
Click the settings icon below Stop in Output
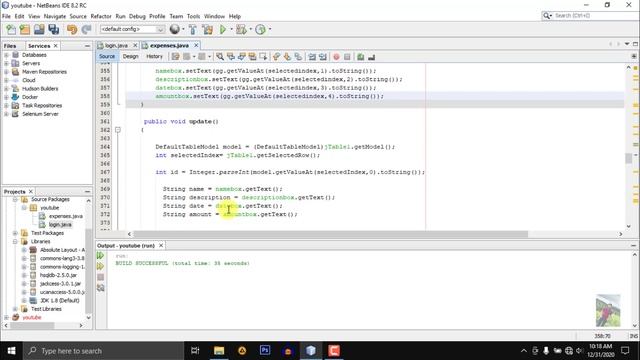[100, 288]
